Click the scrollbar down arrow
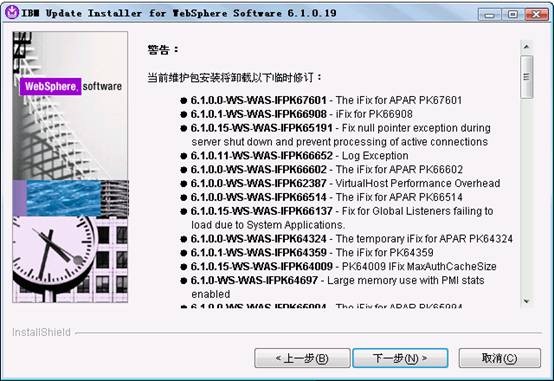Viewport: 554px width, 381px height. [526, 301]
